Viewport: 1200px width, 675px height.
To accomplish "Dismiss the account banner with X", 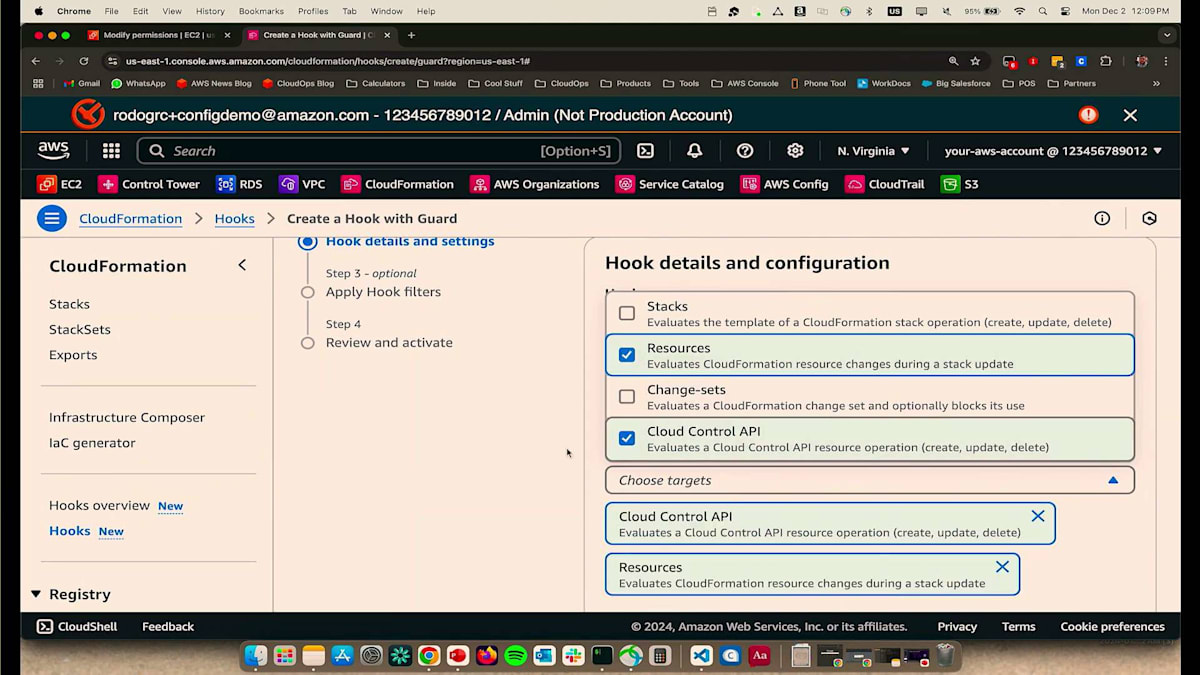I will 1130,115.
